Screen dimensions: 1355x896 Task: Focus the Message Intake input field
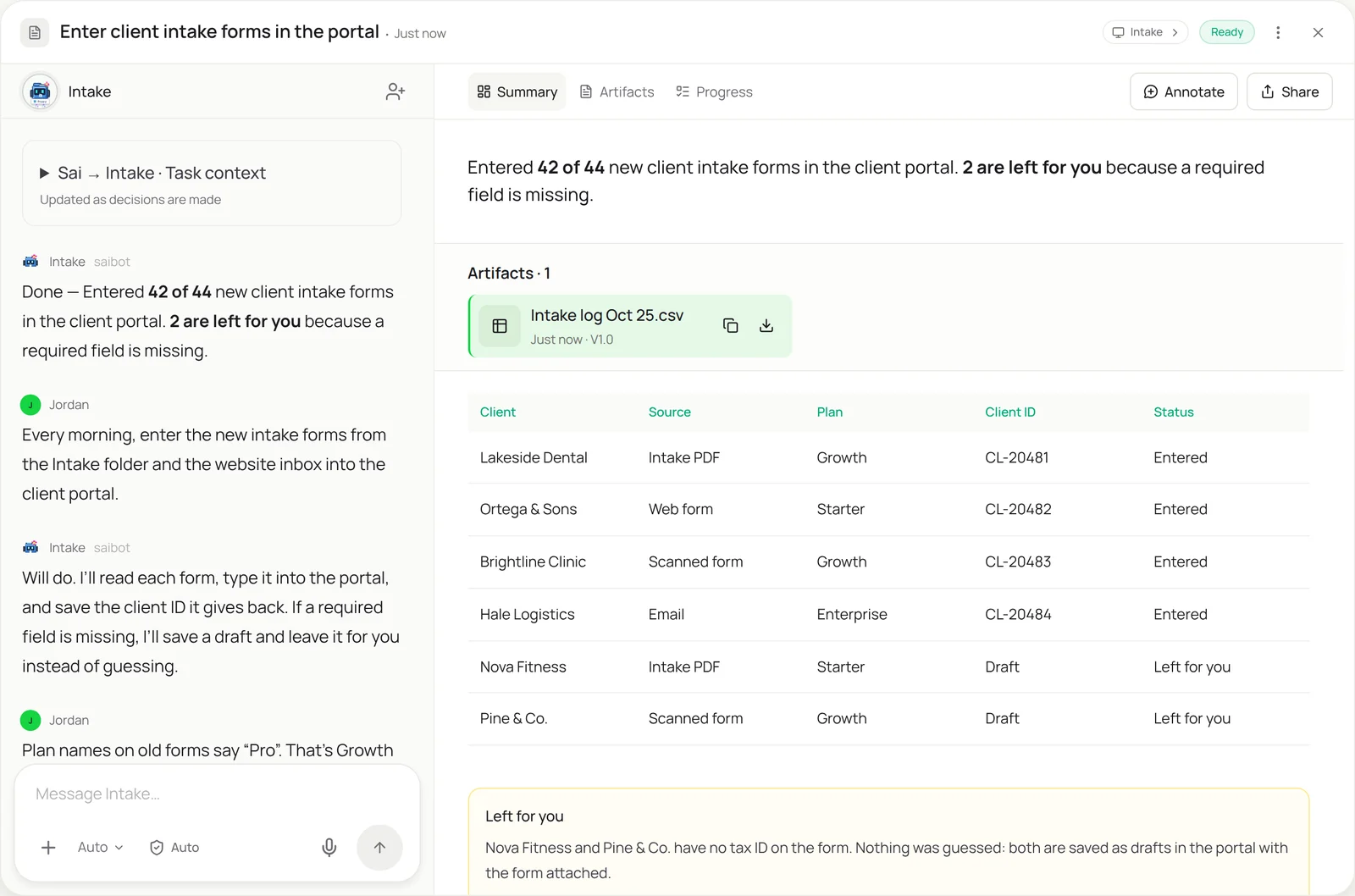tap(217, 794)
